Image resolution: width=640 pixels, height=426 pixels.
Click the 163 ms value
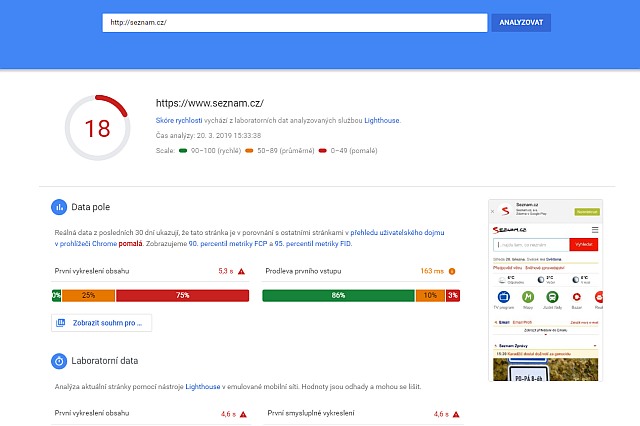[432, 271]
